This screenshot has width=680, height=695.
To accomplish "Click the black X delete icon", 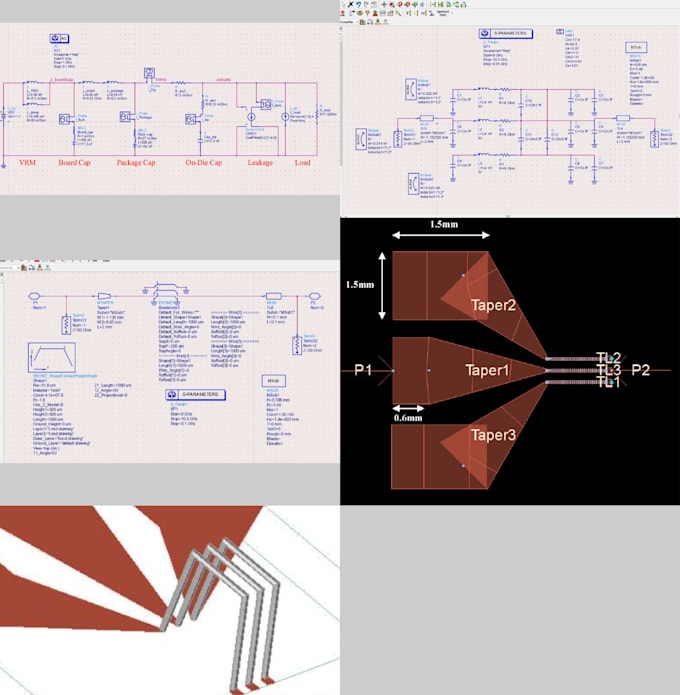I will point(350,4).
